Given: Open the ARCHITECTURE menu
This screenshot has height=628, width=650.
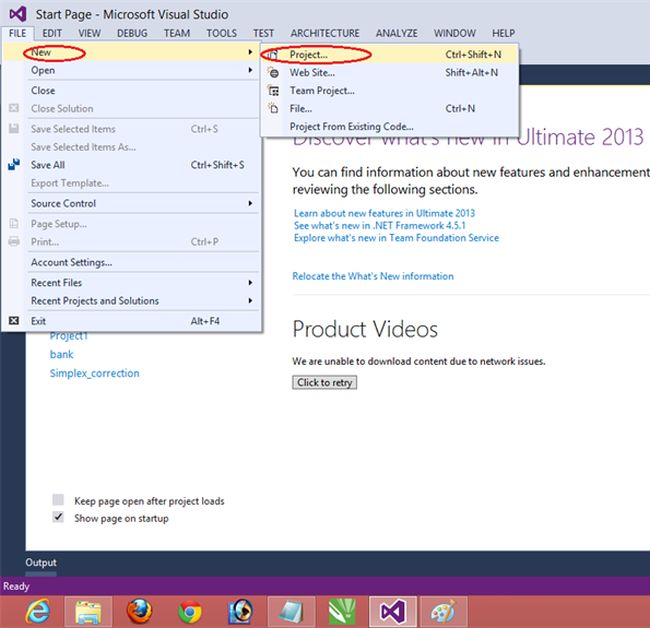Looking at the screenshot, I should click(325, 33).
